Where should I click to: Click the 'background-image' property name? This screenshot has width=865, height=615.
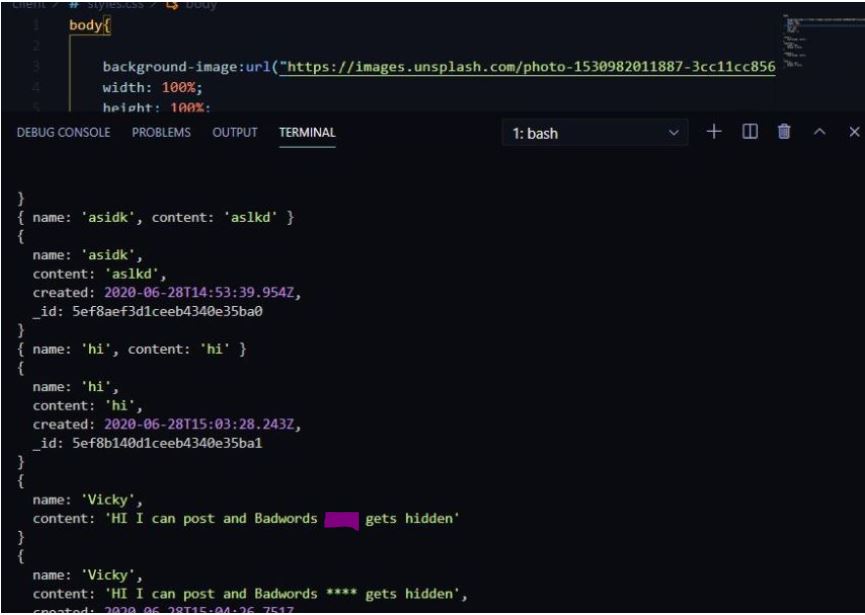pos(169,67)
